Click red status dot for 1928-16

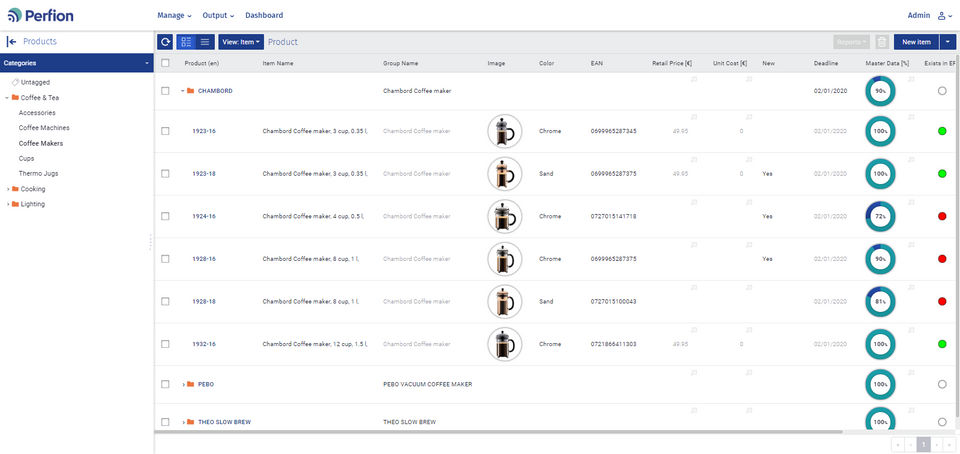tap(942, 259)
